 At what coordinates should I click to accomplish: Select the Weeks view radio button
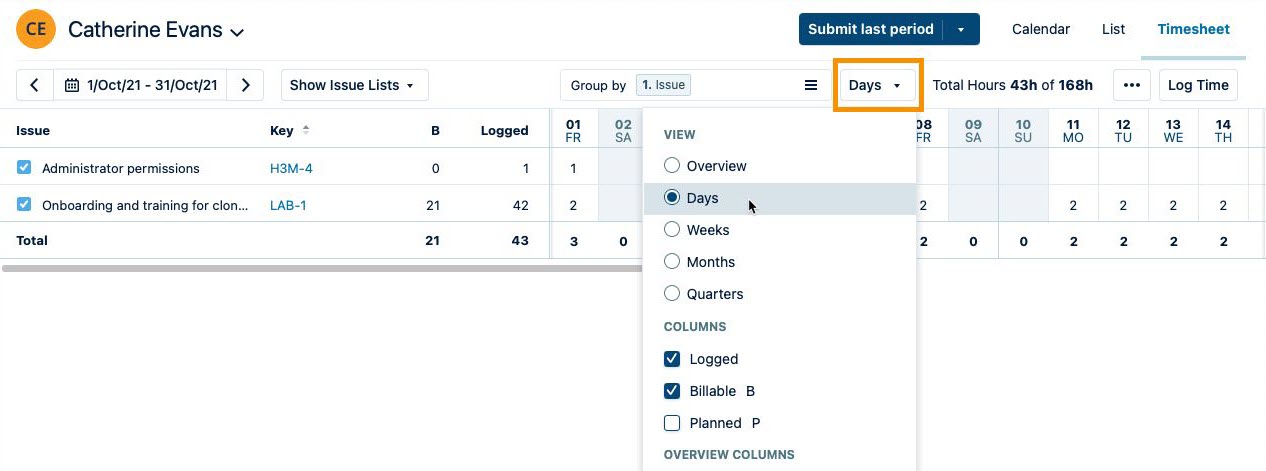[672, 230]
